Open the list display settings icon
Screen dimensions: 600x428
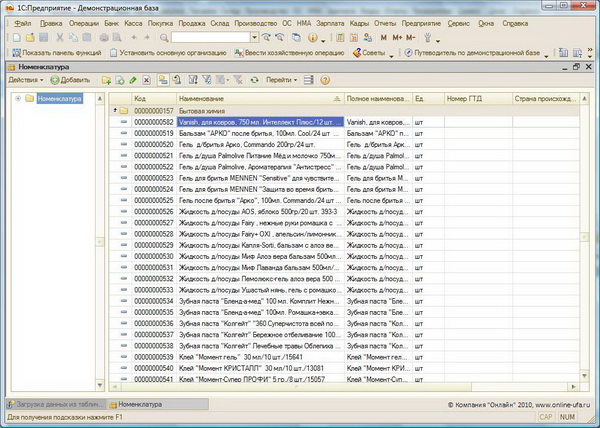(x=308, y=80)
